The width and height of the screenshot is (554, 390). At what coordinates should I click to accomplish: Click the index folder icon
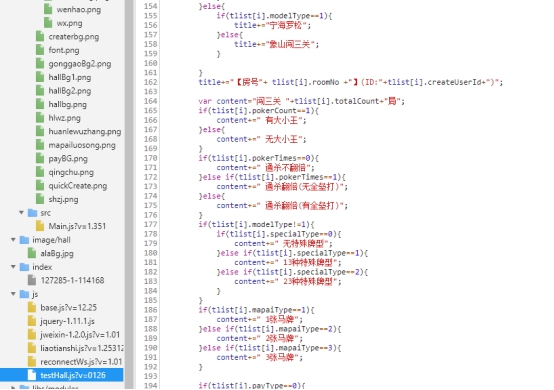(24, 267)
